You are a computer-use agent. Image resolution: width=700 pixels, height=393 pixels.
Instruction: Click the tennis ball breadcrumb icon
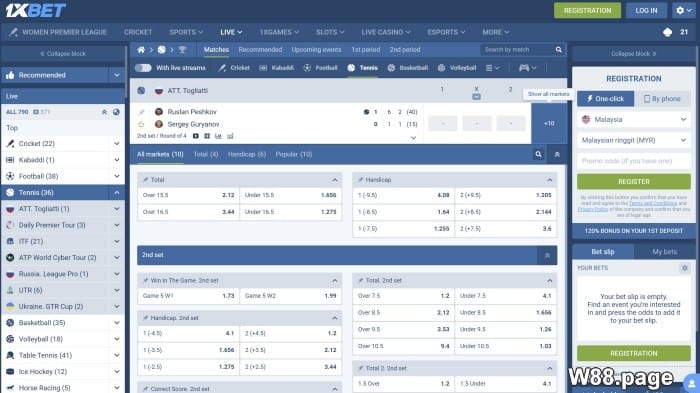tap(162, 50)
